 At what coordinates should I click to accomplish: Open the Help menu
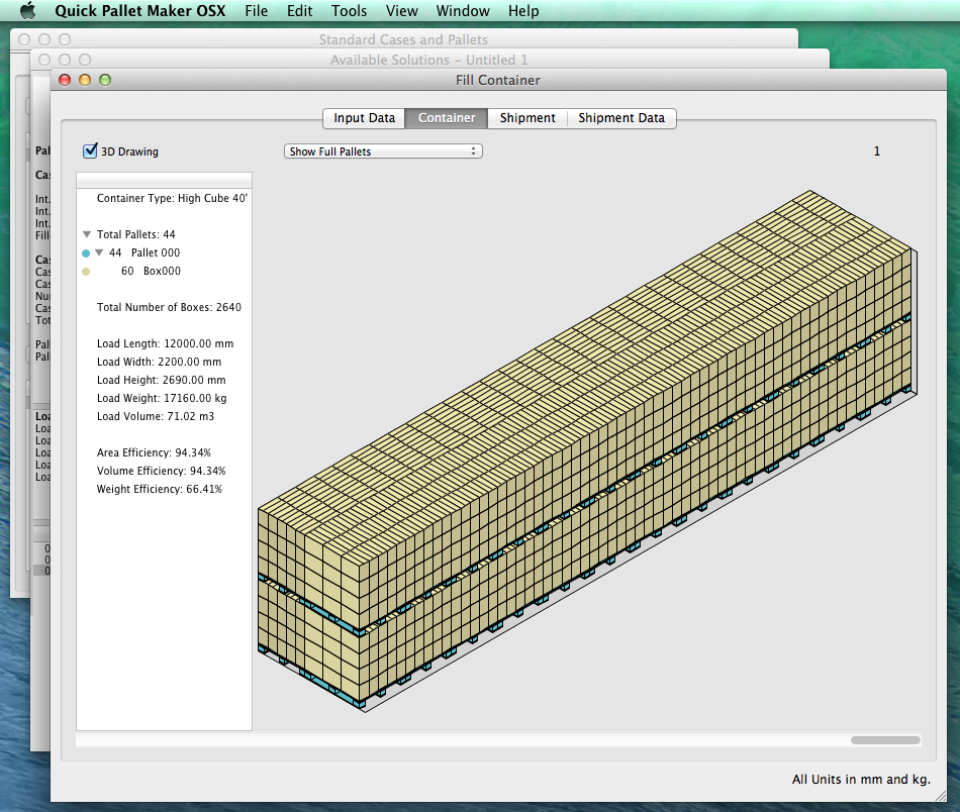[x=523, y=11]
